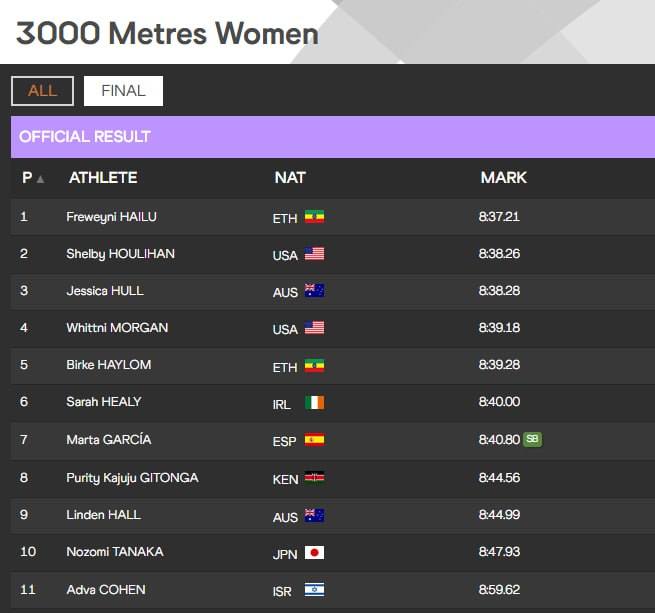
Task: Click the Spain flag next to Marta García
Action: 314,440
